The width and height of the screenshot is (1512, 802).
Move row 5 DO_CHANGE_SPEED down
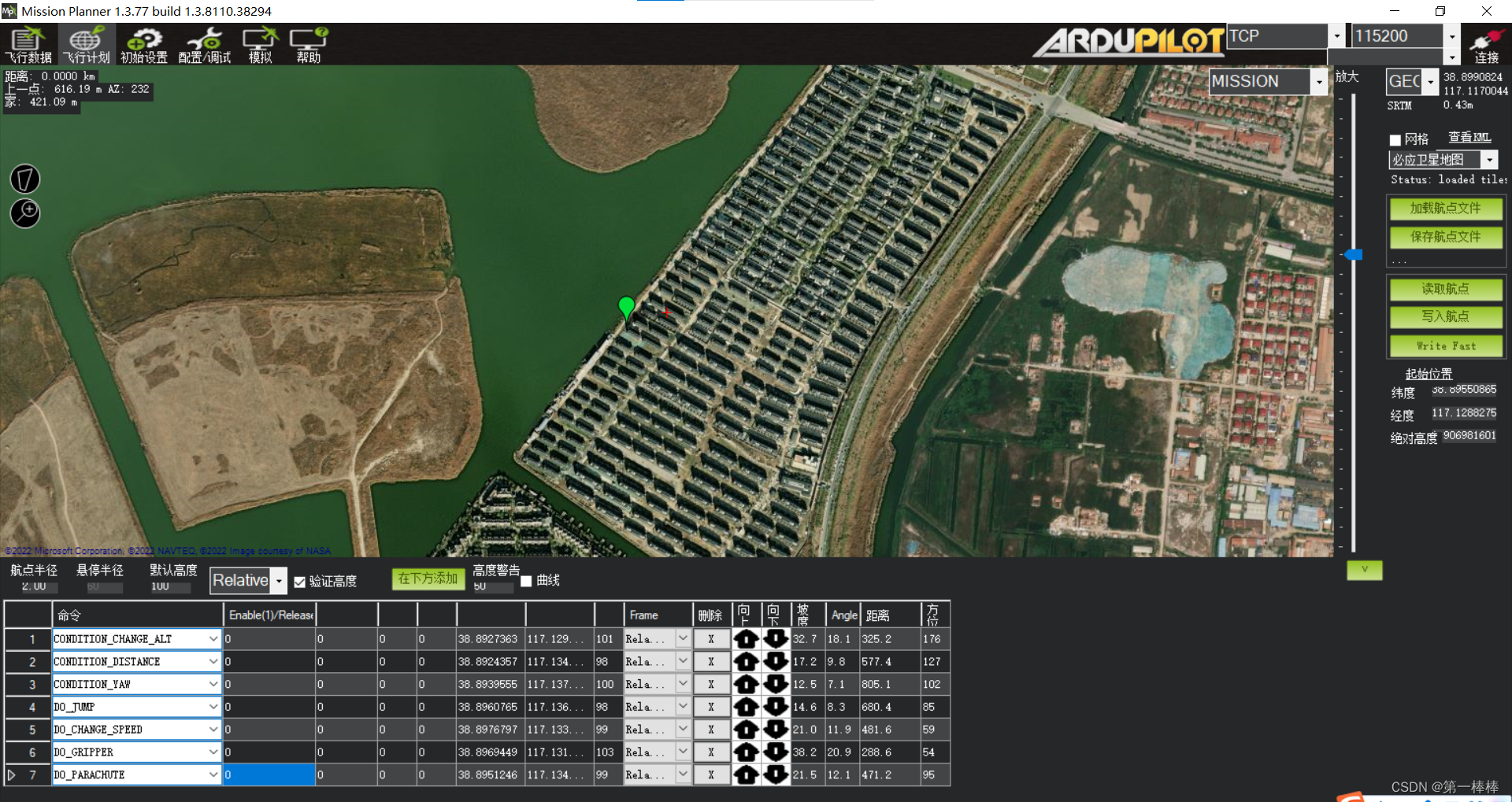[x=776, y=730]
